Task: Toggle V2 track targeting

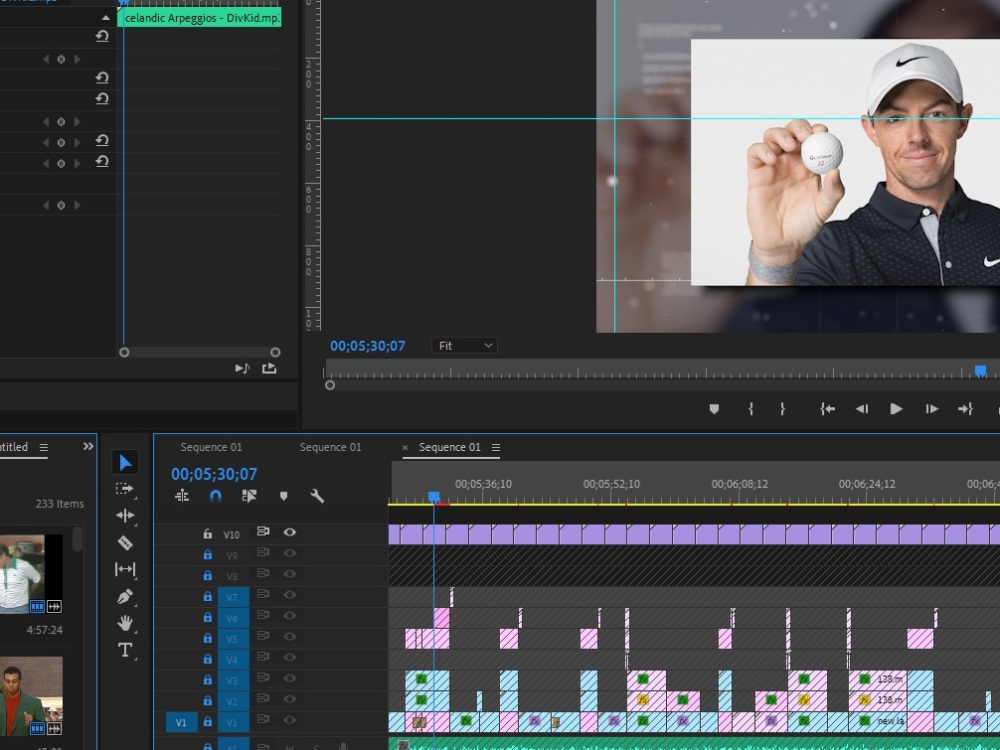Action: [x=233, y=702]
